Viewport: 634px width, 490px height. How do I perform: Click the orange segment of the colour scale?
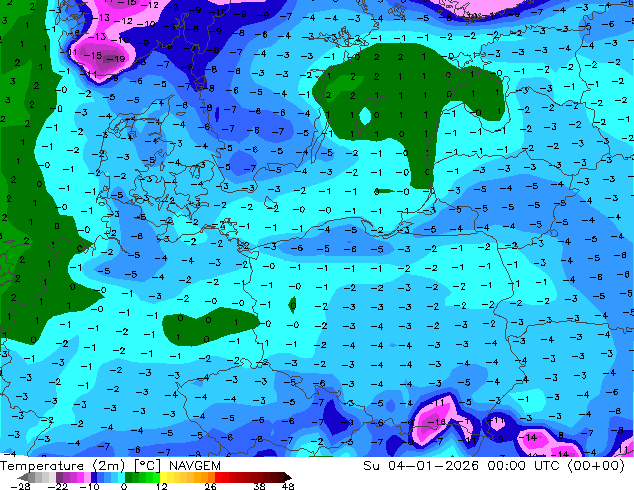[204, 477]
